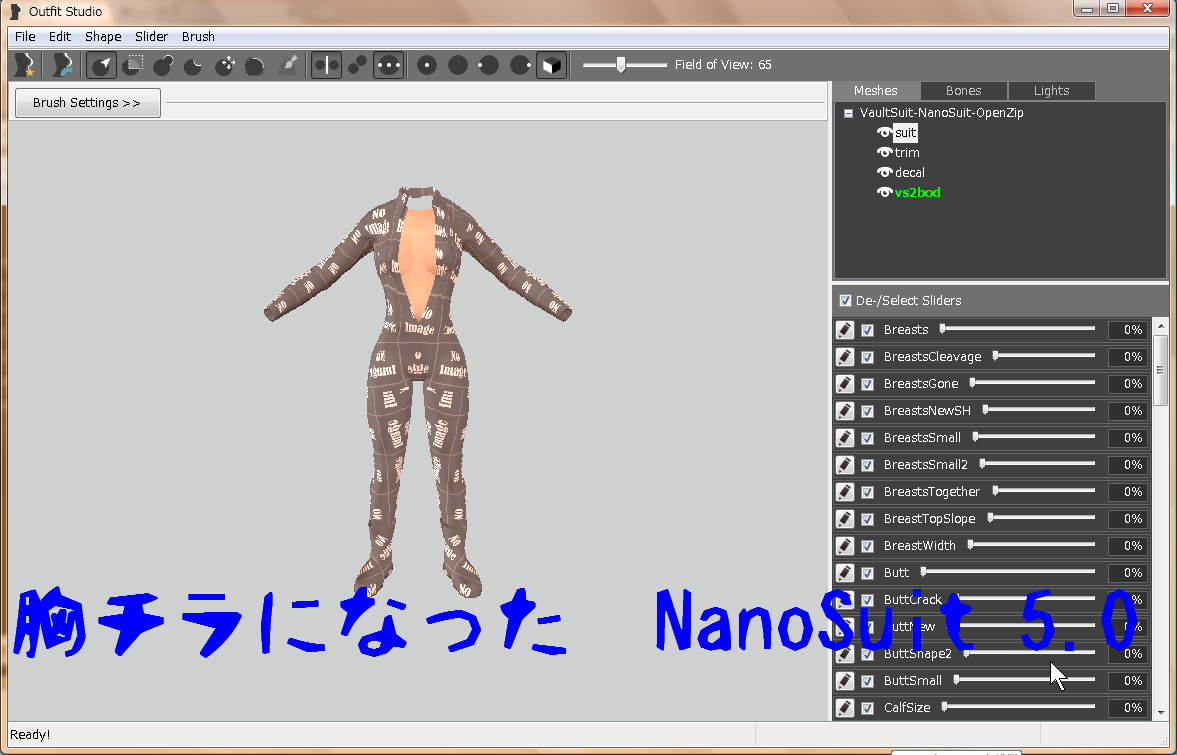Uncheck the De-/Select Sliders checkbox
Viewport: 1177px width, 755px height.
845,301
